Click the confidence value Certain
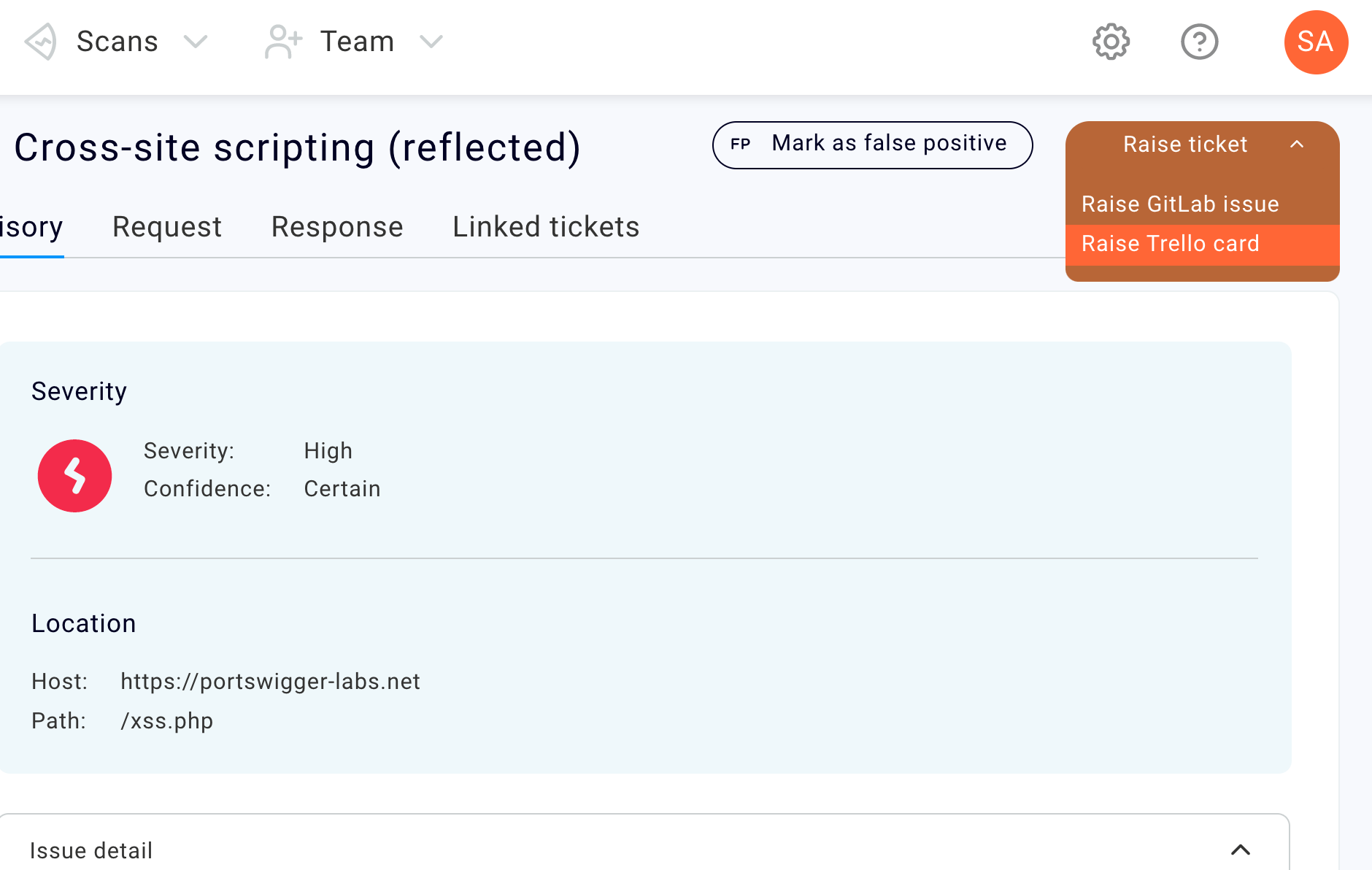The image size is (1372, 870). point(342,489)
